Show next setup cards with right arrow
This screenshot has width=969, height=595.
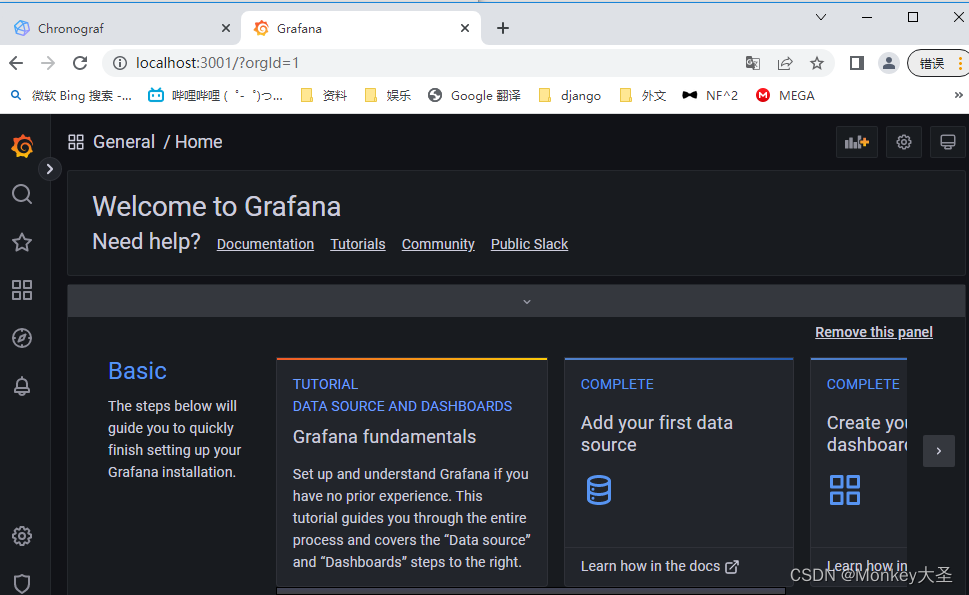pyautogui.click(x=939, y=451)
